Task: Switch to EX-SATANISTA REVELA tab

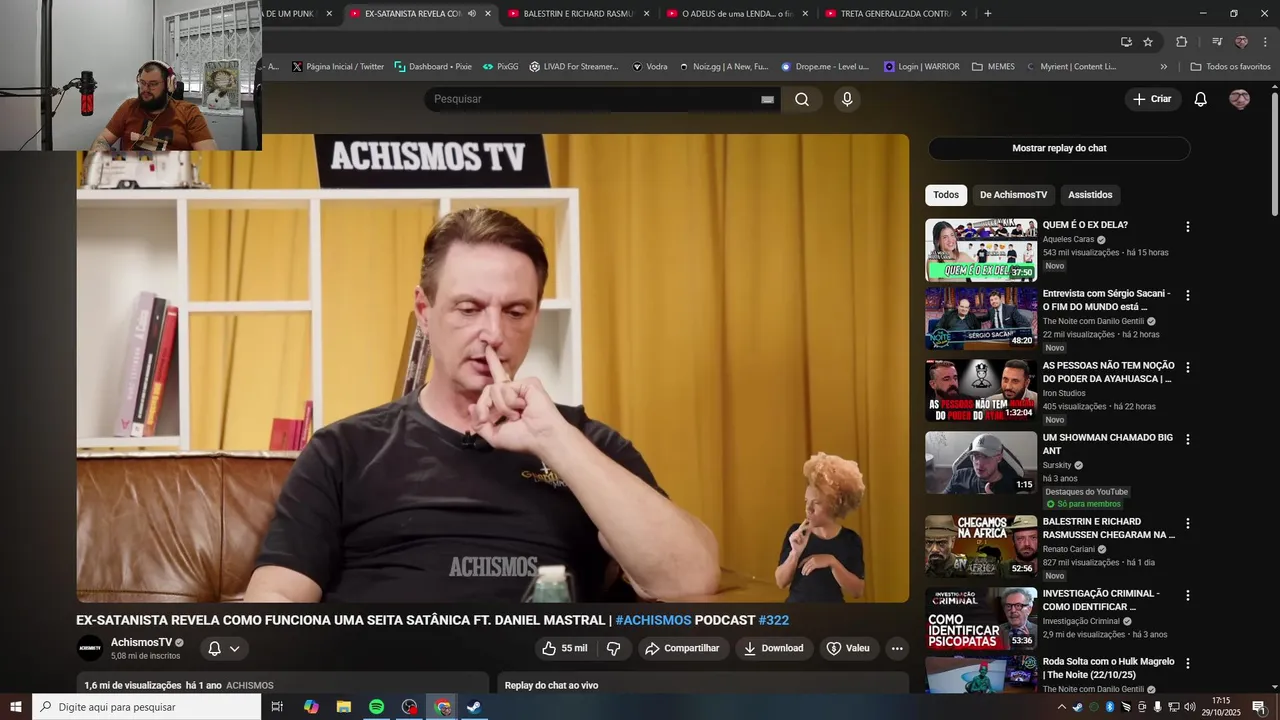Action: point(421,13)
